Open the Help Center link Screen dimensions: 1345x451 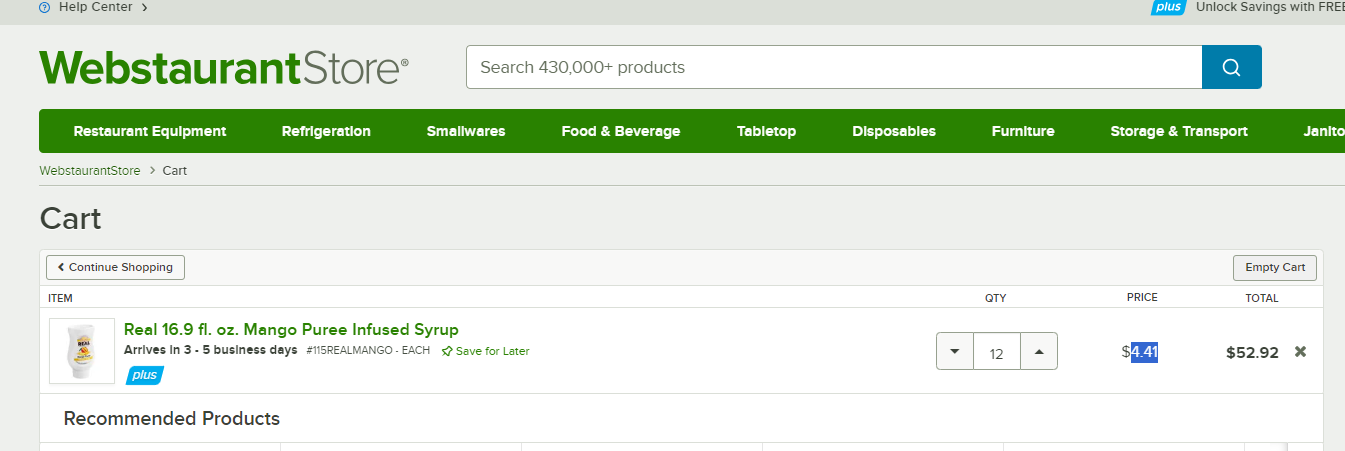point(95,7)
